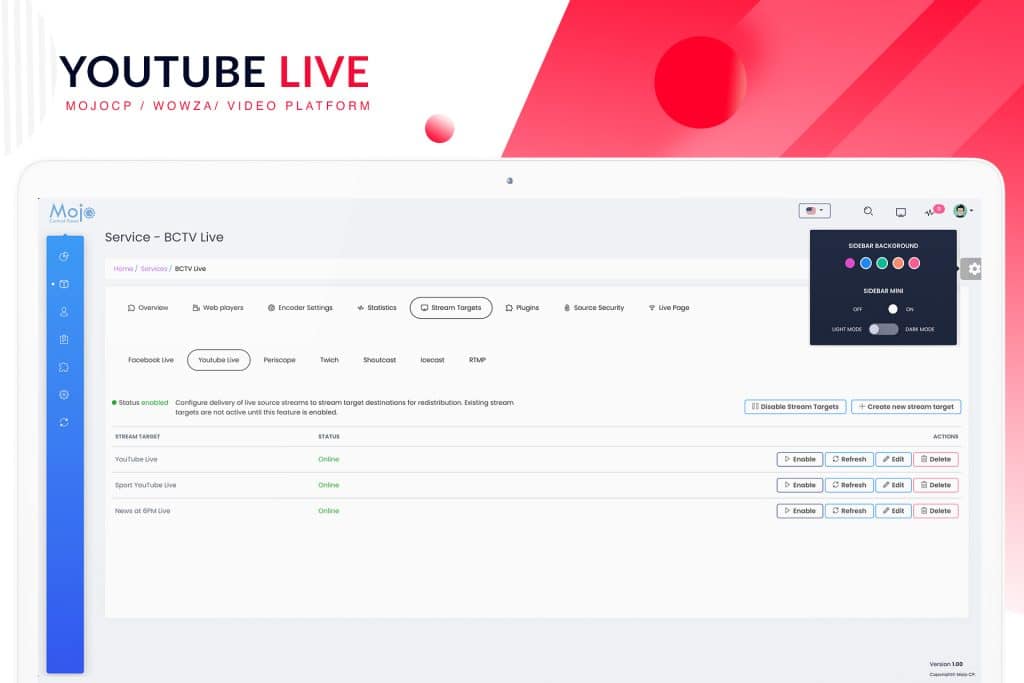
Task: Open the dashboard pie-chart icon in sidebar
Action: [x=64, y=257]
